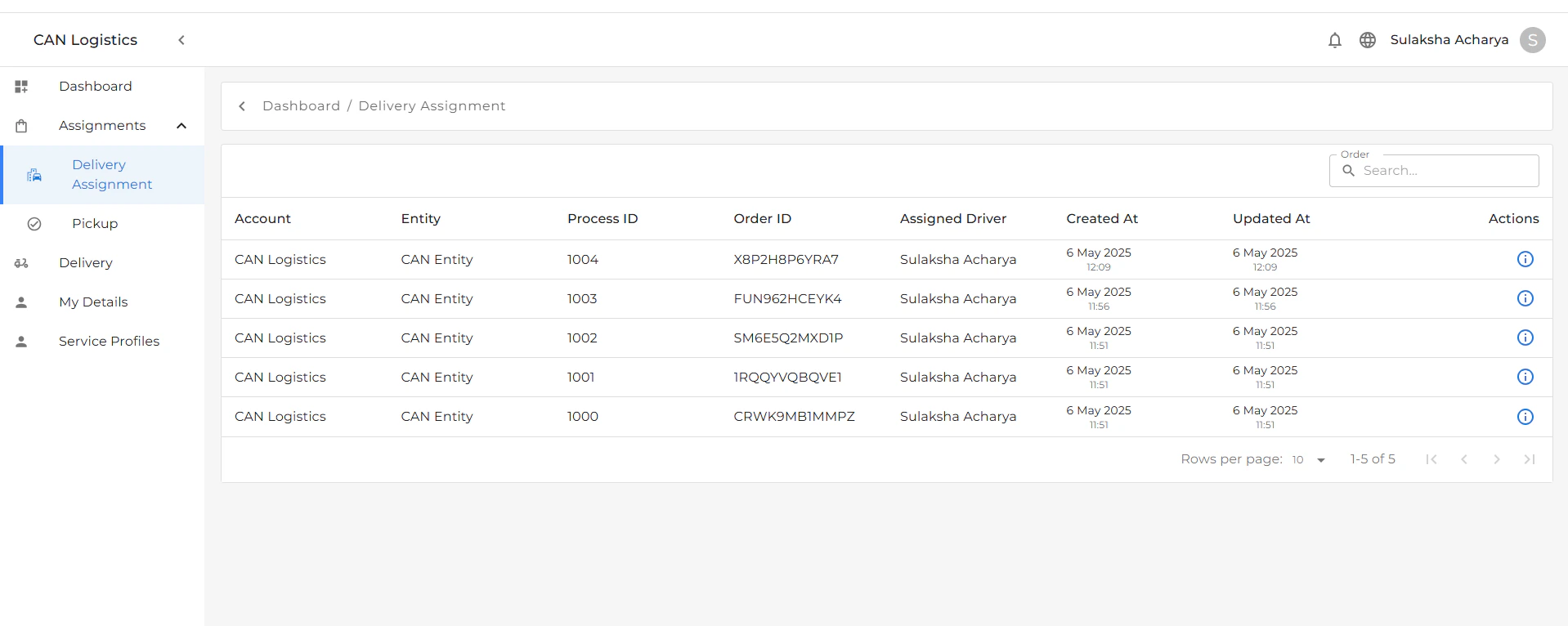Click the Delivery Assignment vehicle icon

click(34, 175)
